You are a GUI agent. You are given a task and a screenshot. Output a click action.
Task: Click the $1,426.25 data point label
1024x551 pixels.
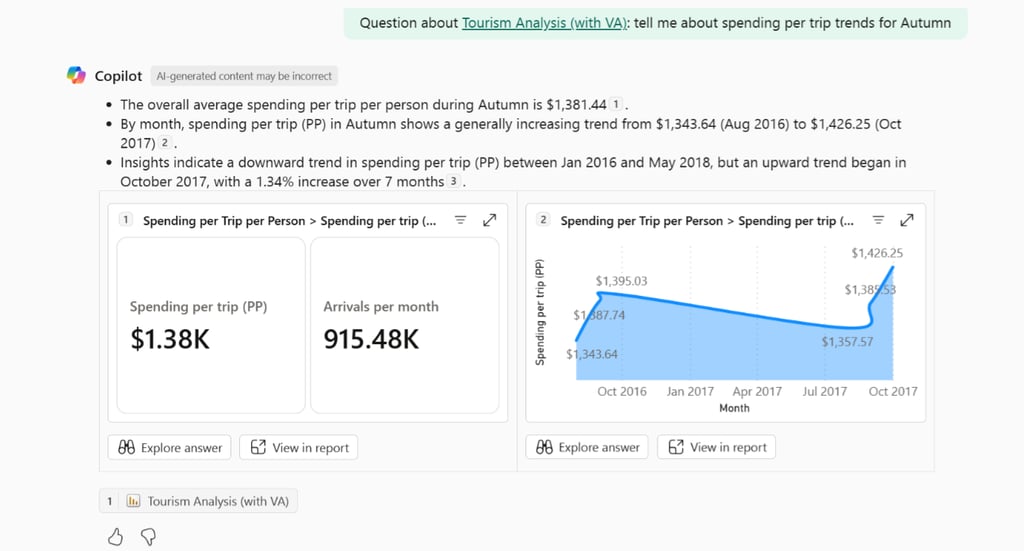pos(877,253)
